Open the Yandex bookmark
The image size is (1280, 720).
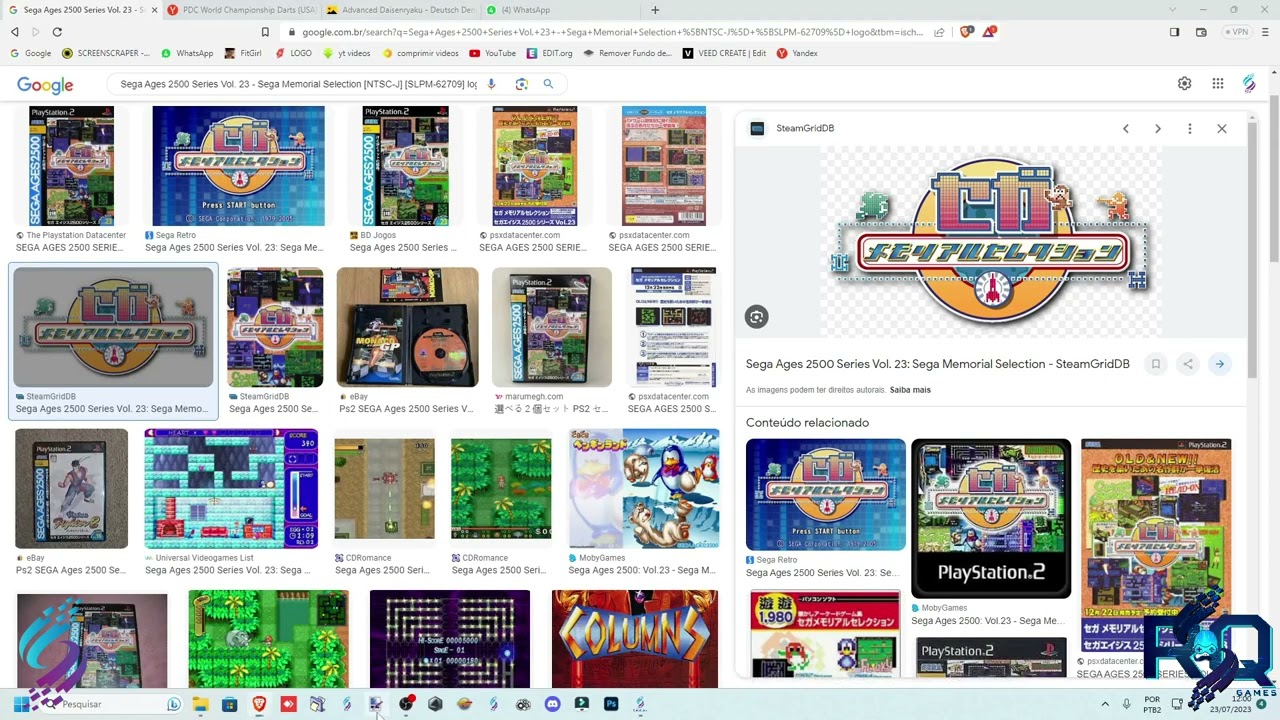click(797, 53)
